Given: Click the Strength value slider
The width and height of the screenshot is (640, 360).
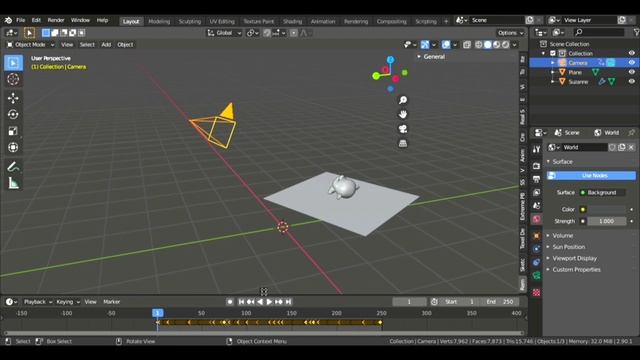Looking at the screenshot, I should click(607, 221).
